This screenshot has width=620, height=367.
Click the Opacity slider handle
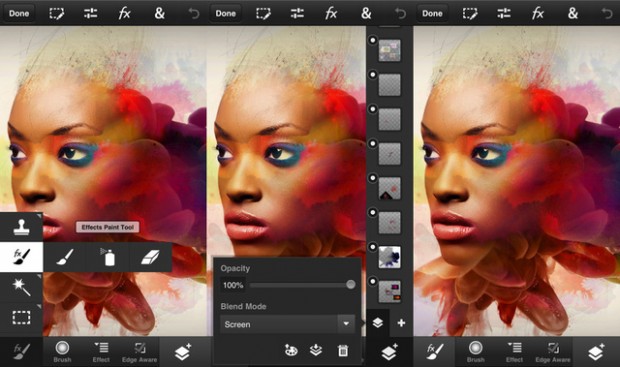click(x=350, y=285)
